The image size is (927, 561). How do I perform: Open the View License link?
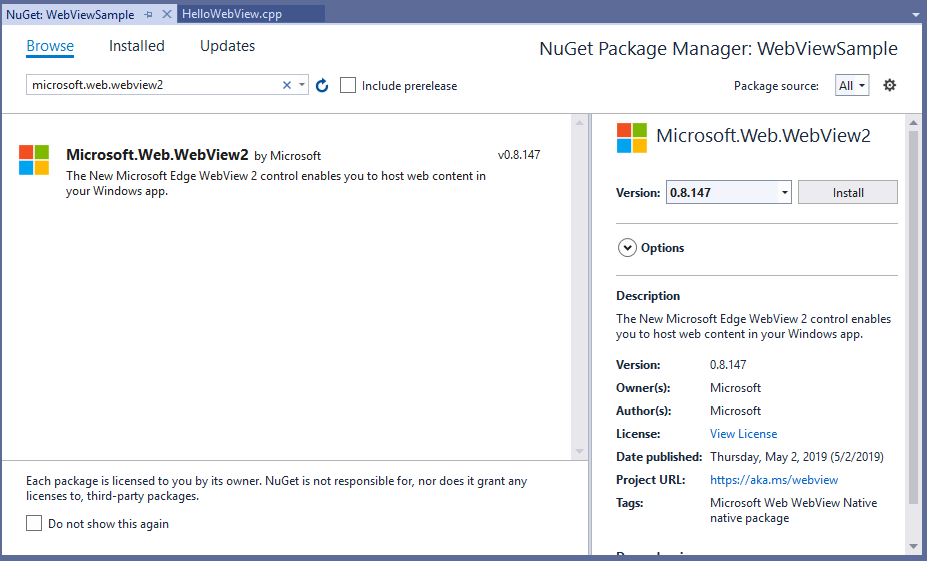[743, 434]
